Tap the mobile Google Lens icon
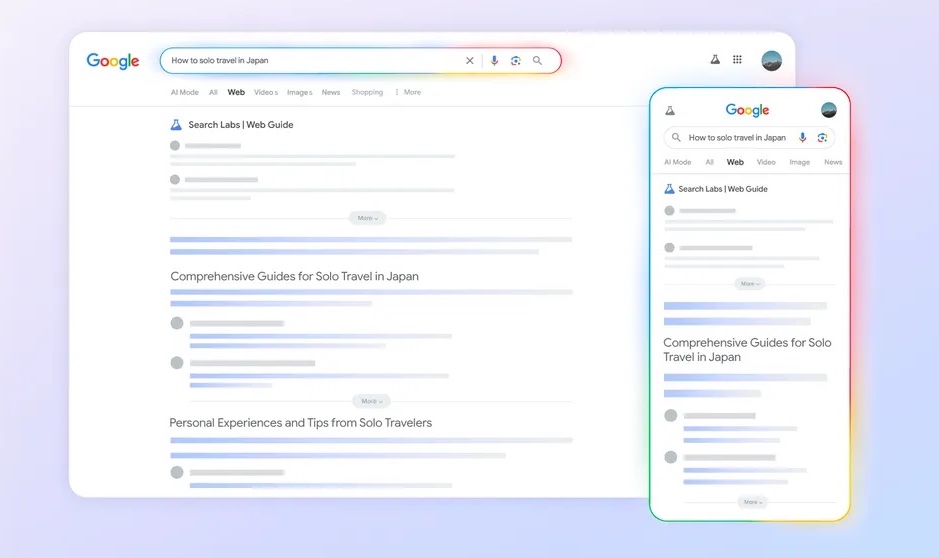This screenshot has height=558, width=939. tap(822, 138)
